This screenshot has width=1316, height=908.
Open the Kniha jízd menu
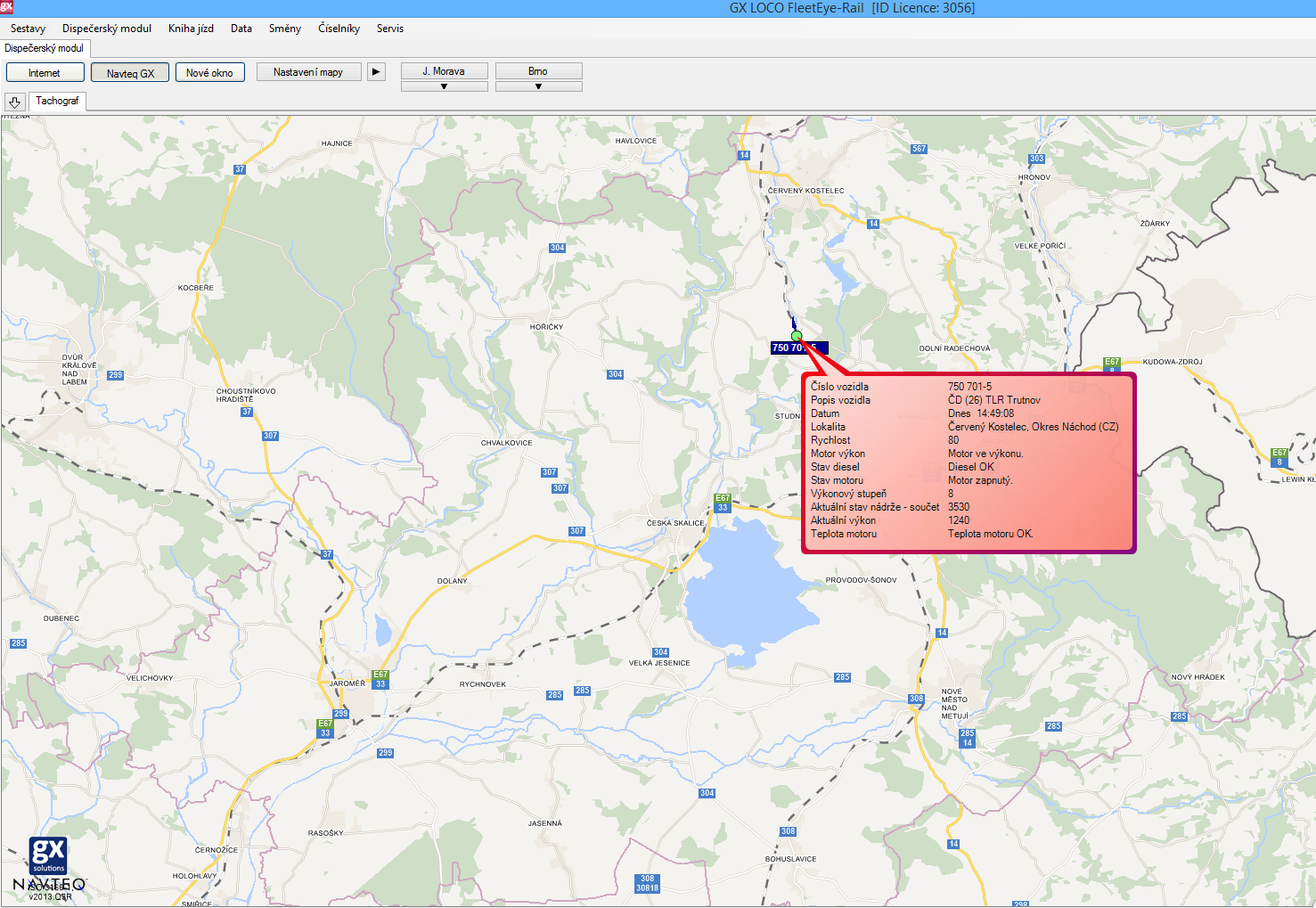tap(191, 29)
